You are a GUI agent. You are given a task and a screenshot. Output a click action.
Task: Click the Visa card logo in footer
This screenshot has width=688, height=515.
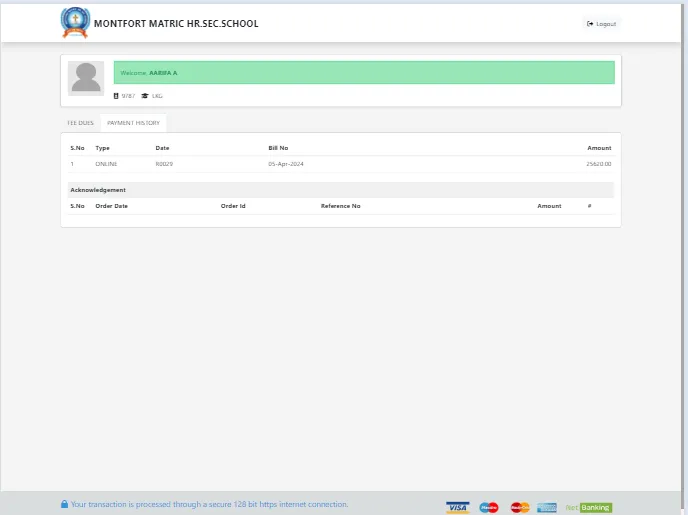[458, 508]
